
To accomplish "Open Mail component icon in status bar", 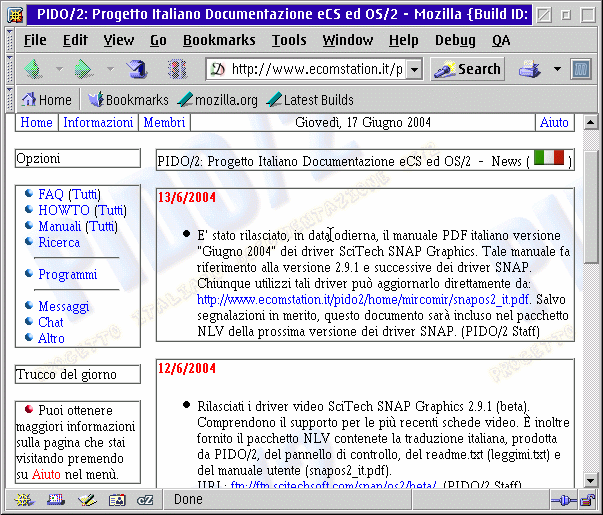I will [56, 500].
